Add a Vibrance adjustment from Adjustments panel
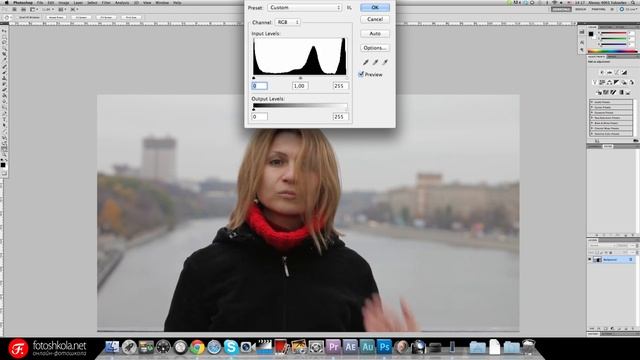 click(x=594, y=82)
